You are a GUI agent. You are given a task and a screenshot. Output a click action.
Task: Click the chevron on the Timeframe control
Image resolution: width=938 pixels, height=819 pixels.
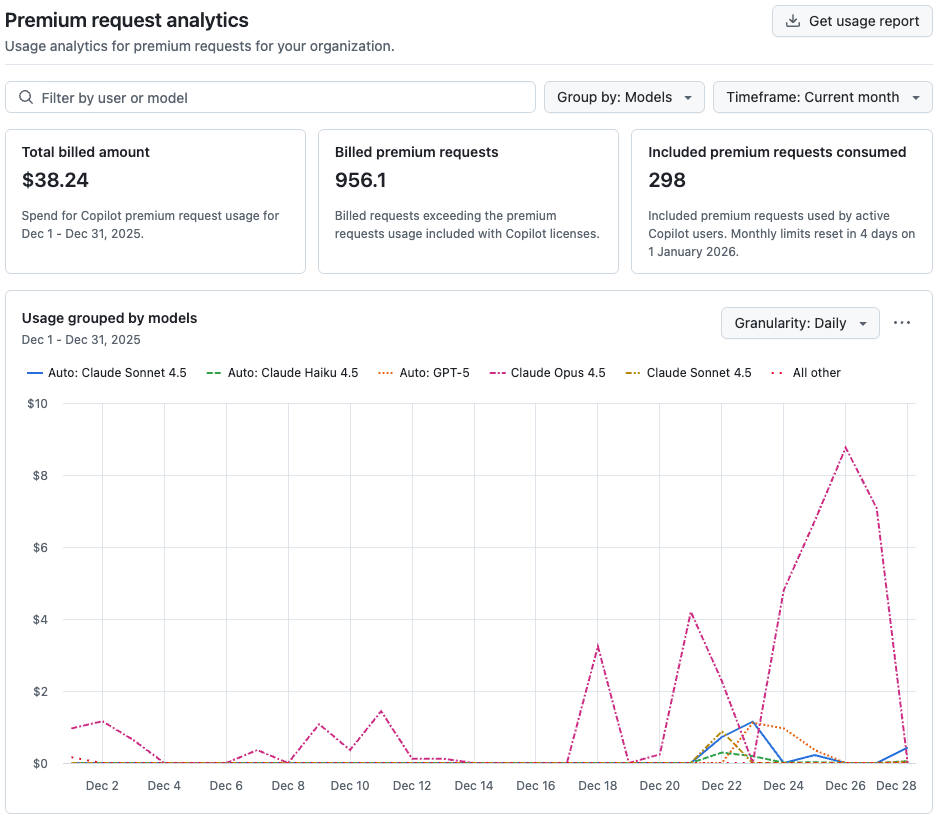coord(917,97)
